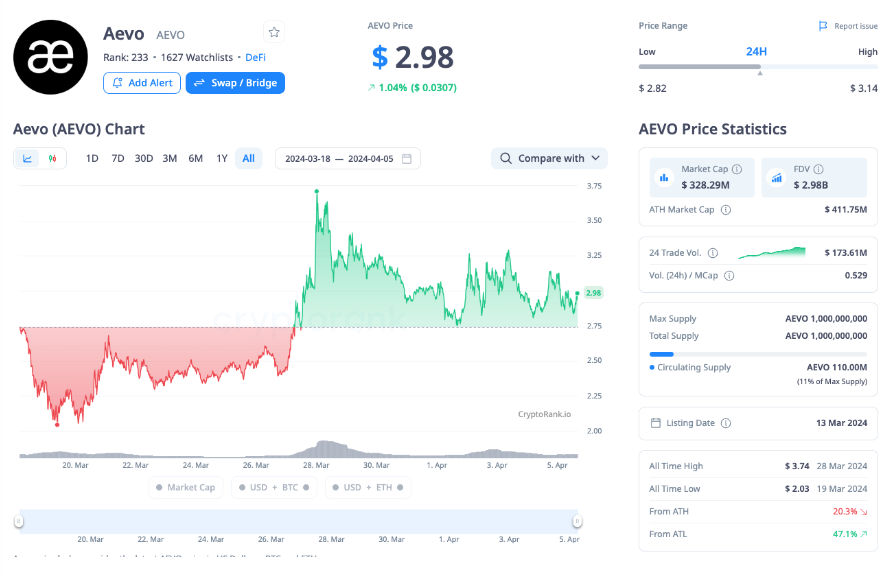Click the circulating supply progress bar

(x=758, y=354)
